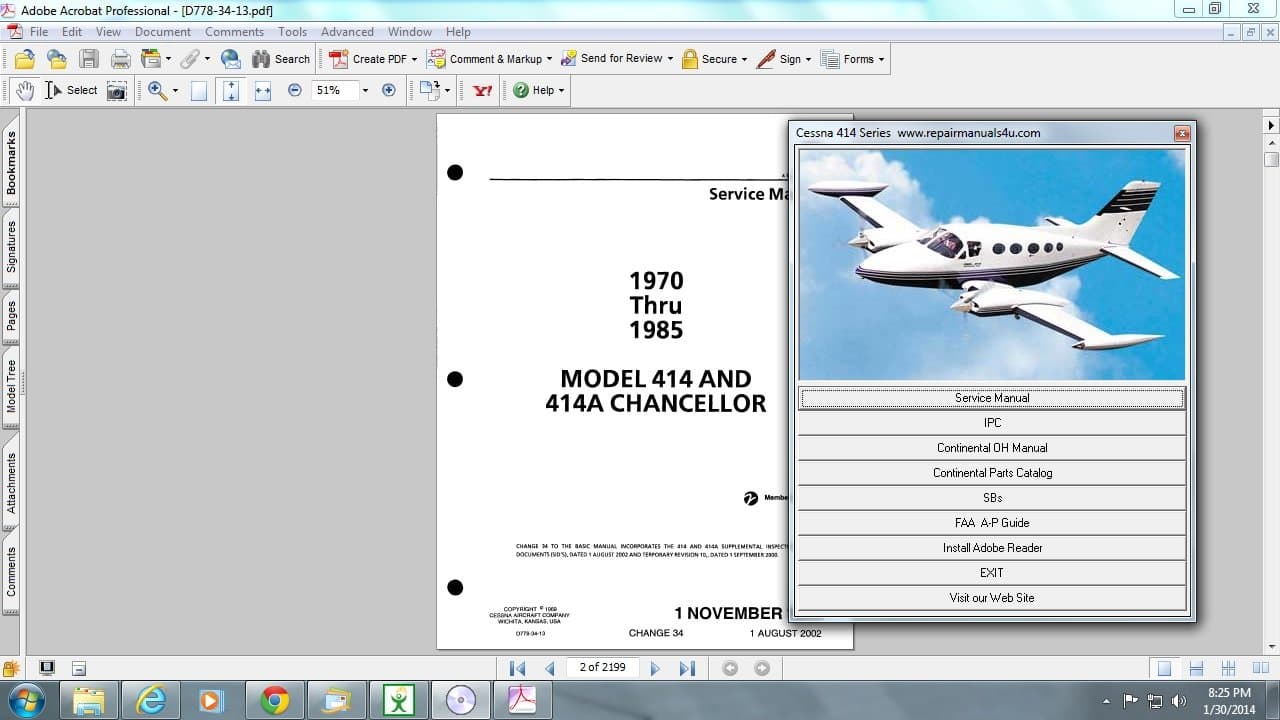Select the Zoom In tool

click(157, 90)
